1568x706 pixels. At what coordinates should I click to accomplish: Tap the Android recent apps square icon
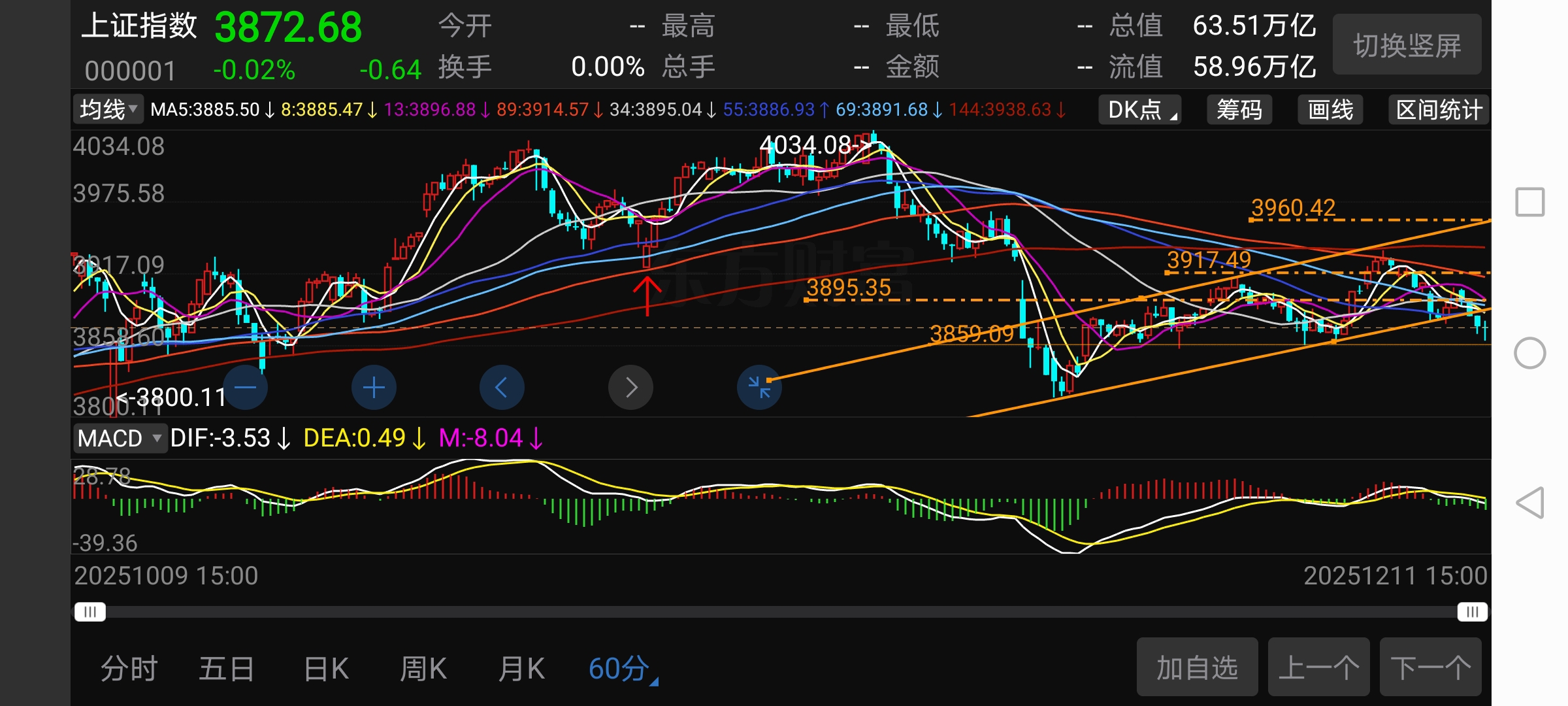tap(1529, 202)
